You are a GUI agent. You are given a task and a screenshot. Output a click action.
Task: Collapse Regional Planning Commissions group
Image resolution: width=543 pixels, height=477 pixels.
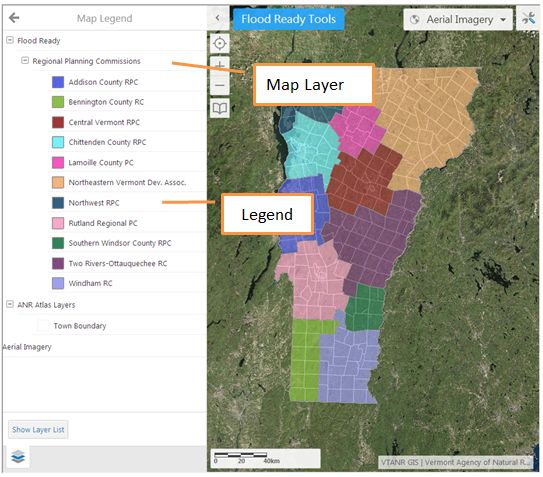pyautogui.click(x=25, y=61)
